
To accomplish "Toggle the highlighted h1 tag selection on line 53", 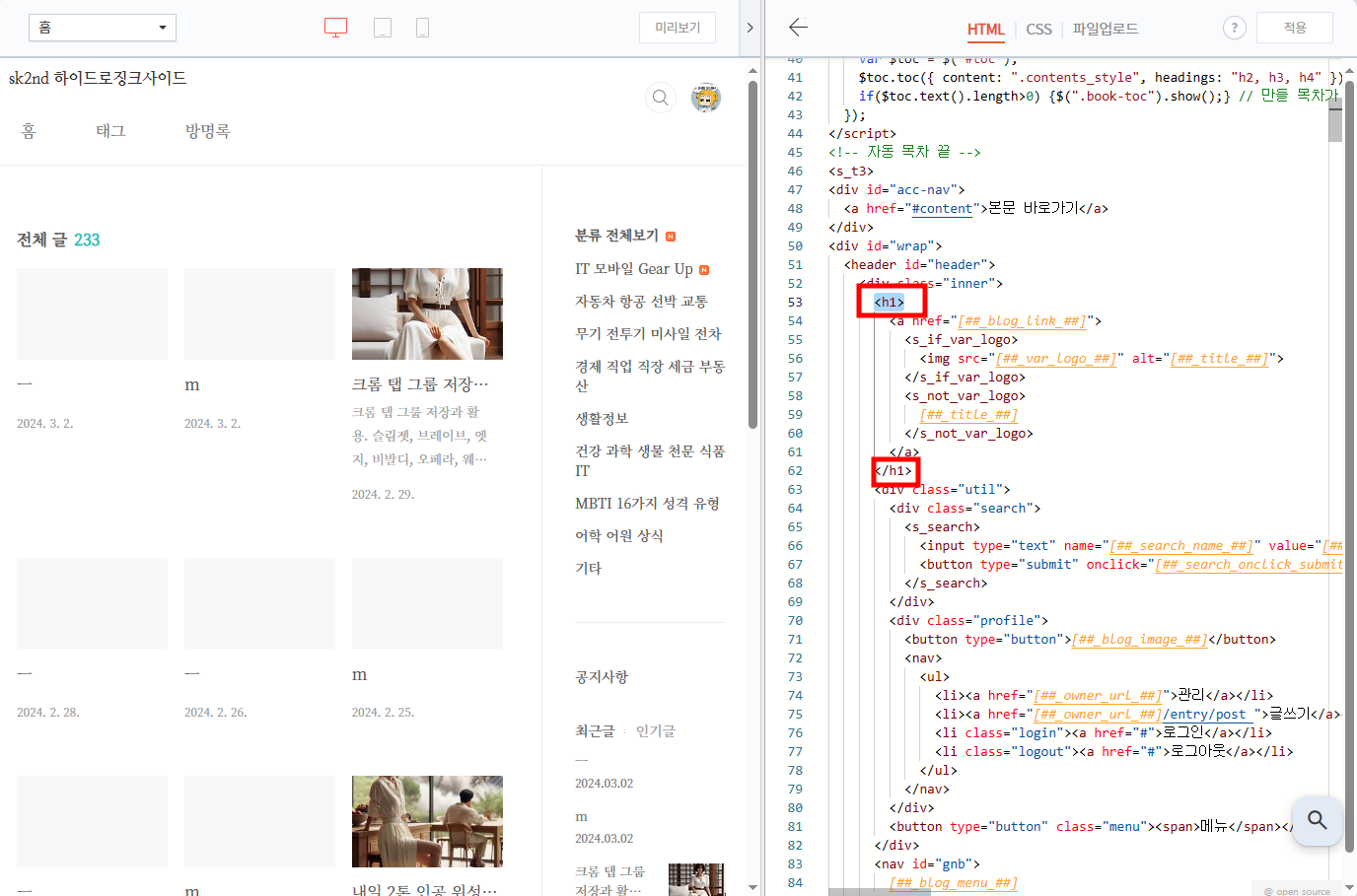I will (891, 302).
